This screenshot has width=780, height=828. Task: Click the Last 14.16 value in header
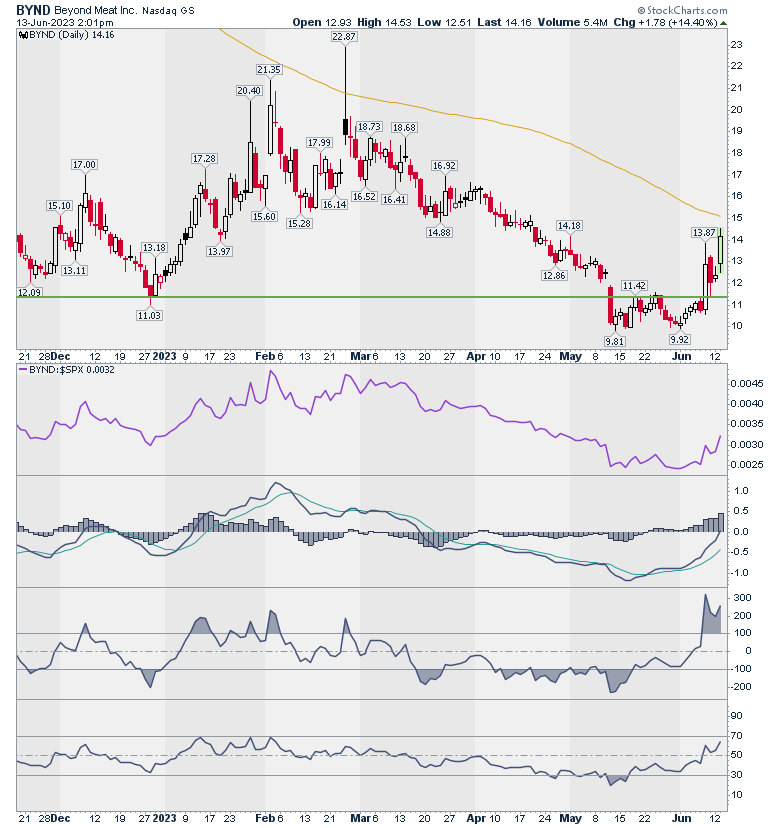[x=504, y=23]
